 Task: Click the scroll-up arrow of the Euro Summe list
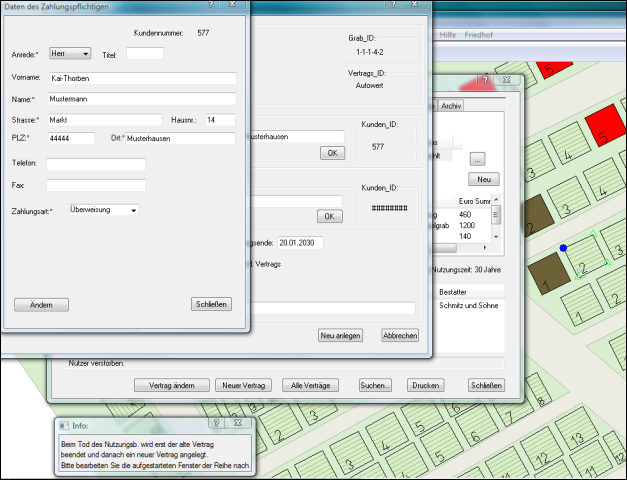click(496, 199)
